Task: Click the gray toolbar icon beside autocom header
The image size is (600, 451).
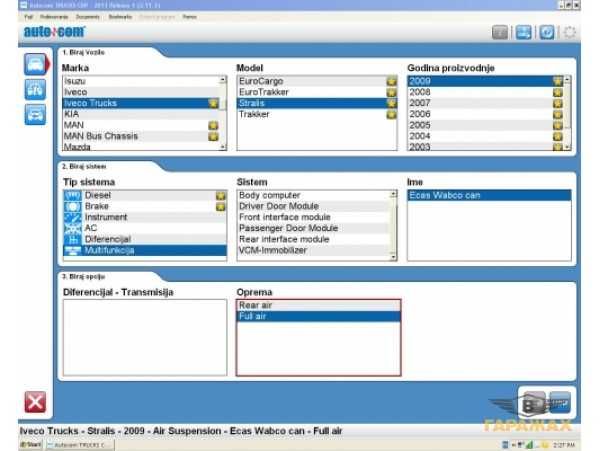Action: tap(500, 33)
